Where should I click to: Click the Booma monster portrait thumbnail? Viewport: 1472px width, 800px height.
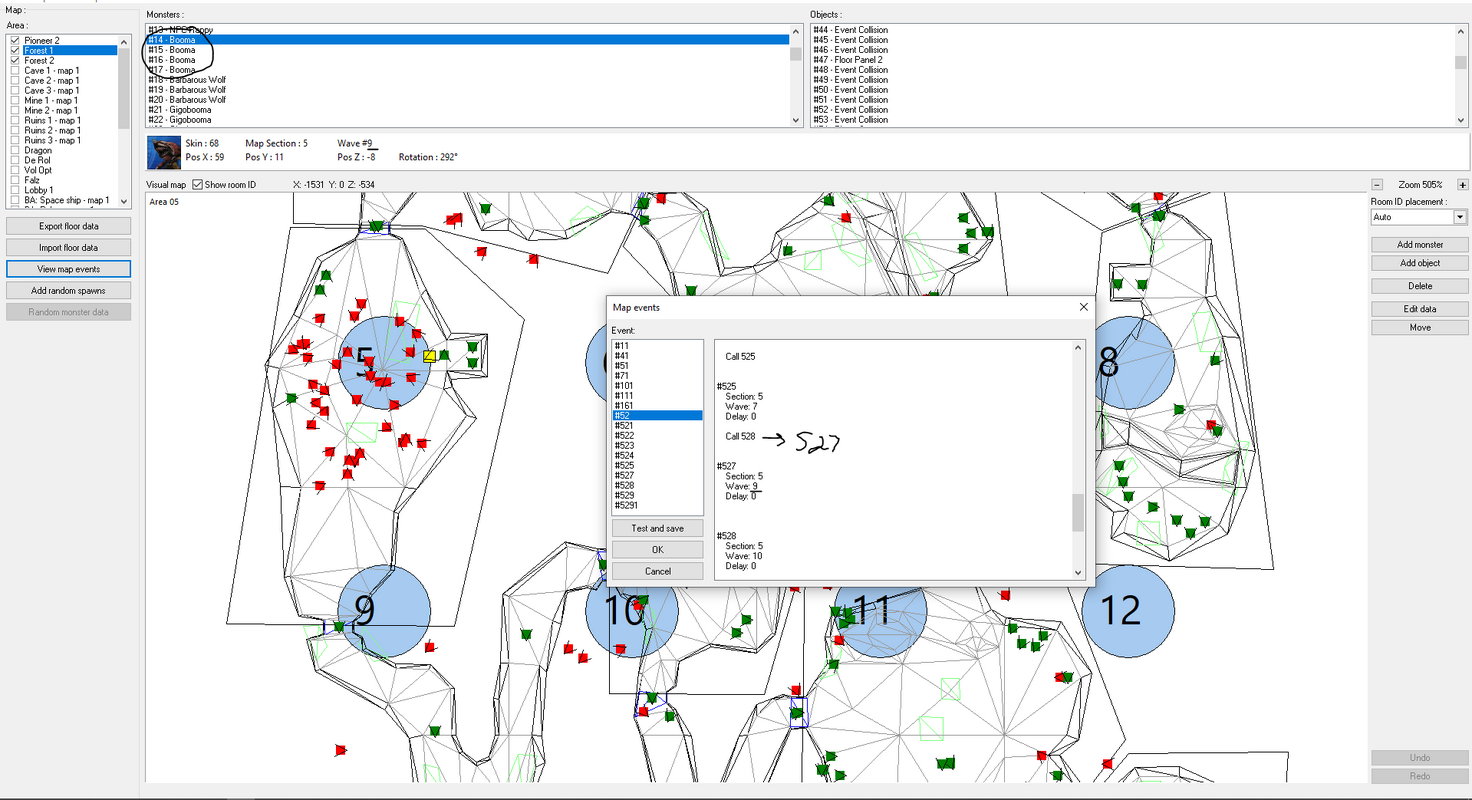coord(164,153)
